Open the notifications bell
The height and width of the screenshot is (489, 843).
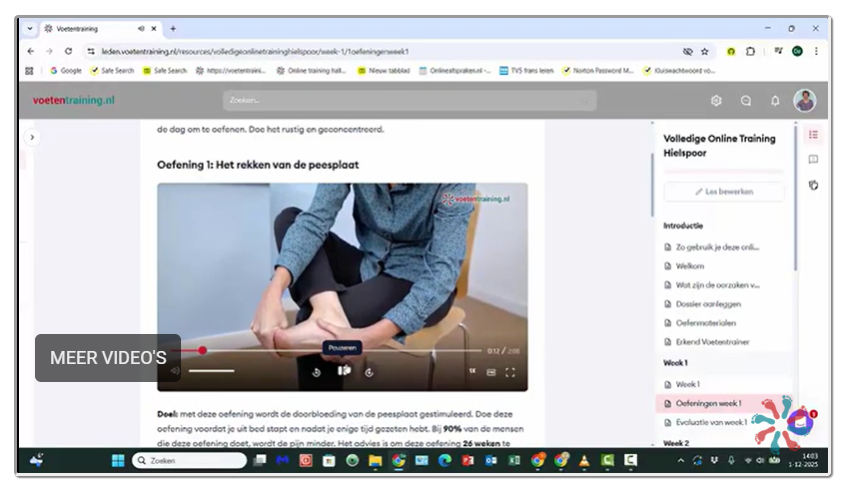[775, 101]
